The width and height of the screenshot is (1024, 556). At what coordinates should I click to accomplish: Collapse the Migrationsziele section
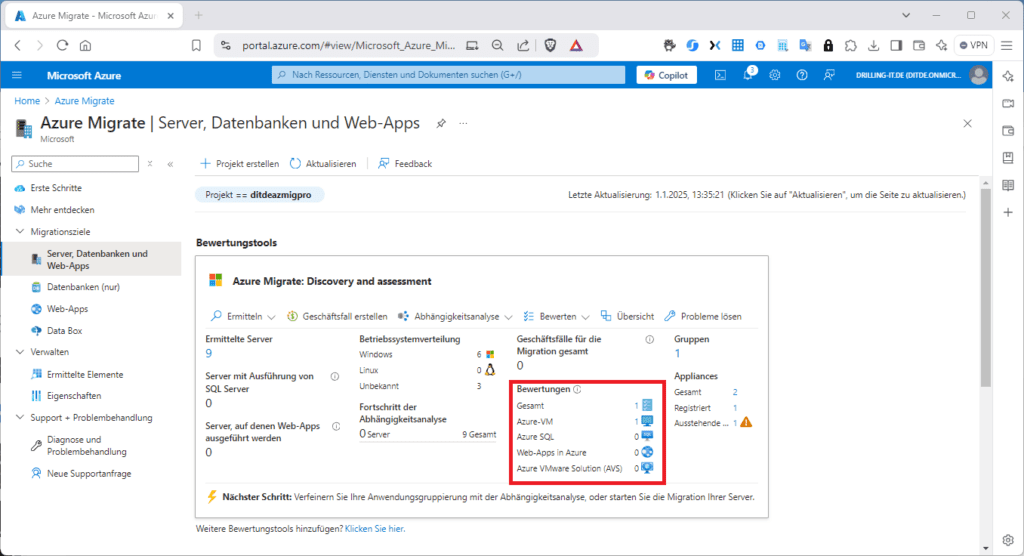20,231
